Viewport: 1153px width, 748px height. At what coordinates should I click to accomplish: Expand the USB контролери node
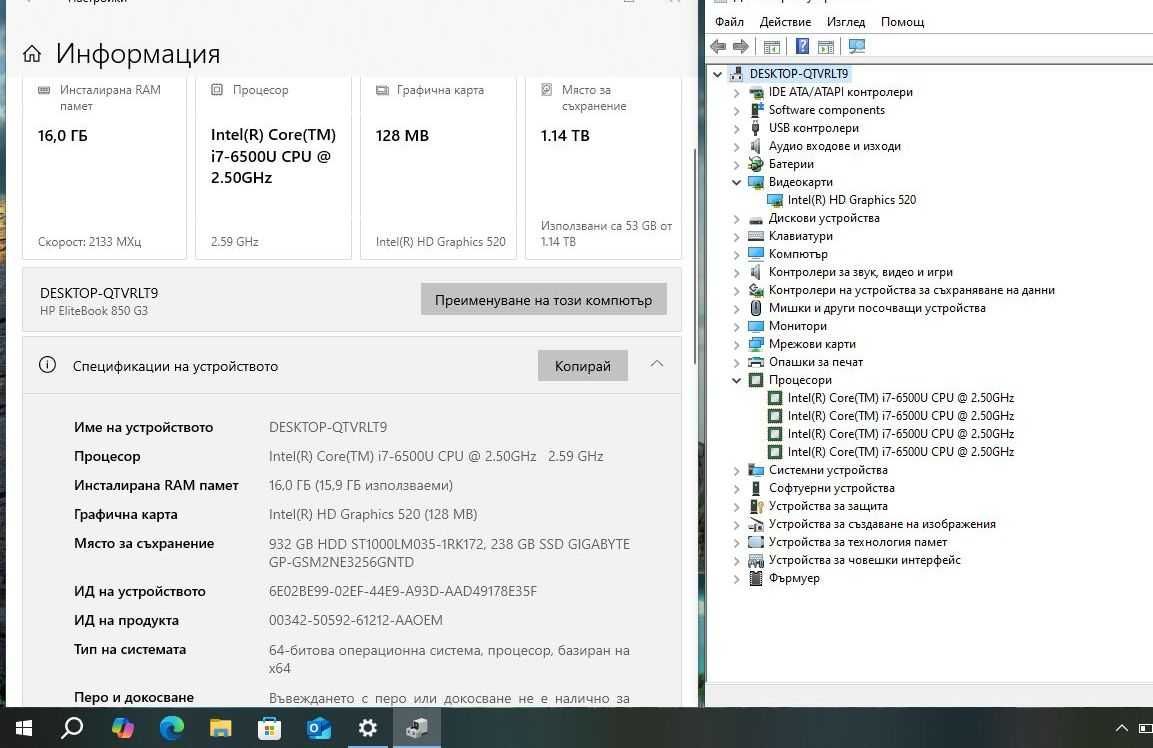736,128
